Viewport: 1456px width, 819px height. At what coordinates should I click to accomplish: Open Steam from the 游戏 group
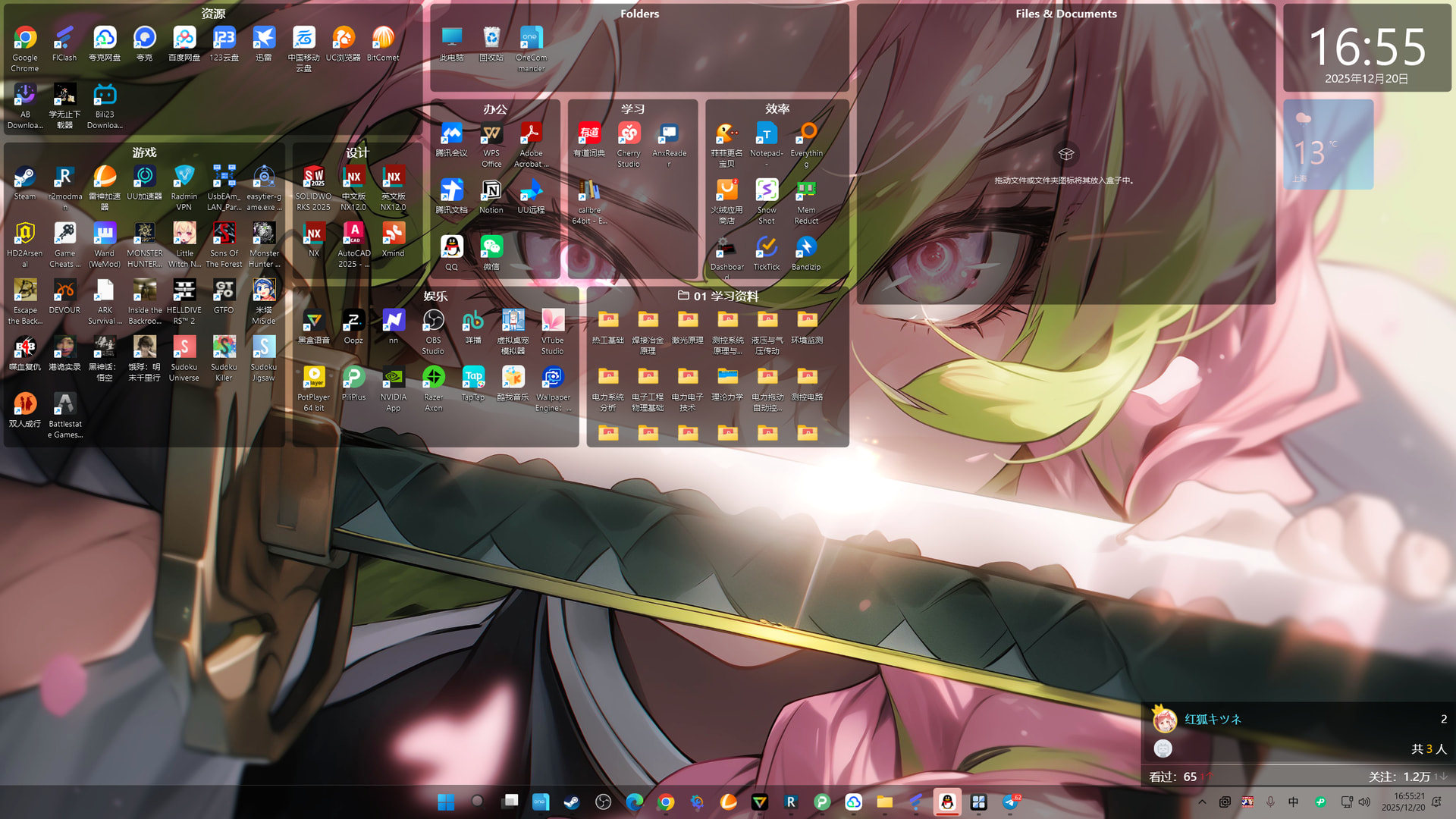(24, 177)
